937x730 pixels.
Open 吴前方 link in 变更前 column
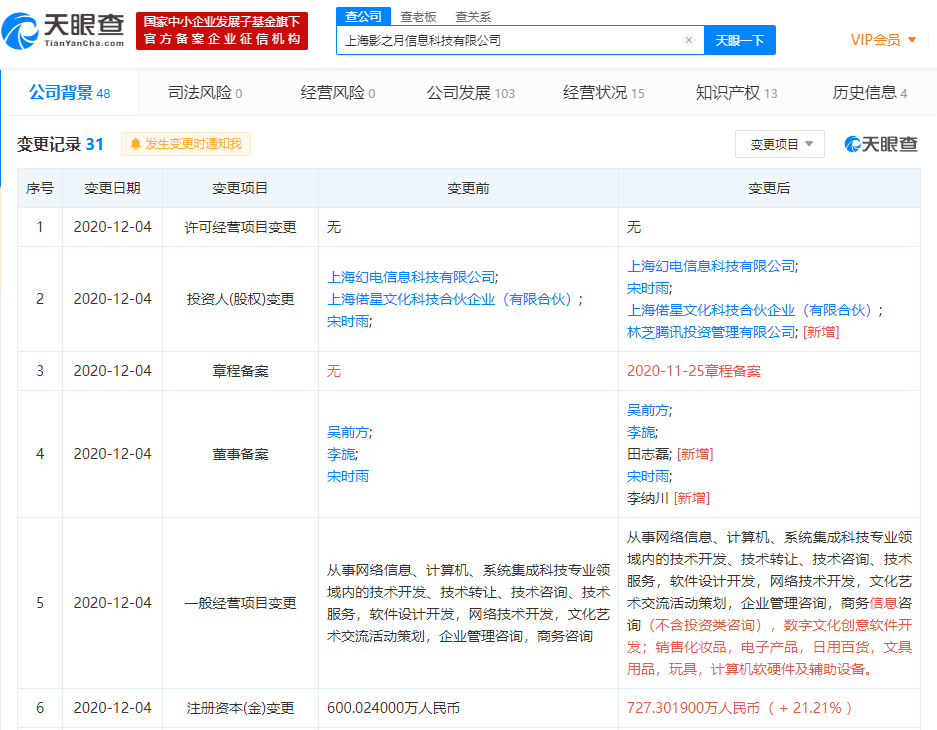[x=348, y=432]
